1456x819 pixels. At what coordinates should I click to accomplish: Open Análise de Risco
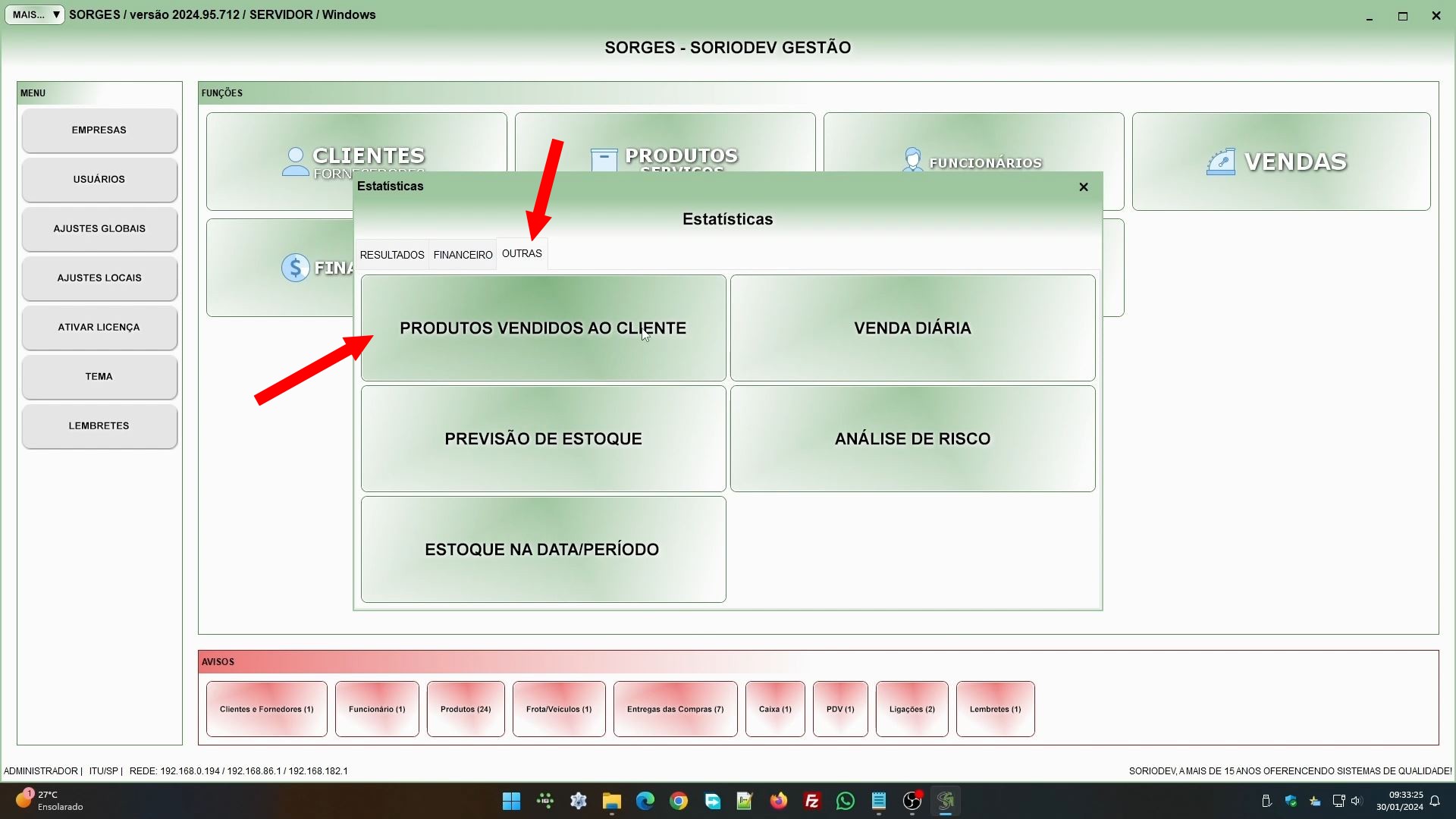912,438
